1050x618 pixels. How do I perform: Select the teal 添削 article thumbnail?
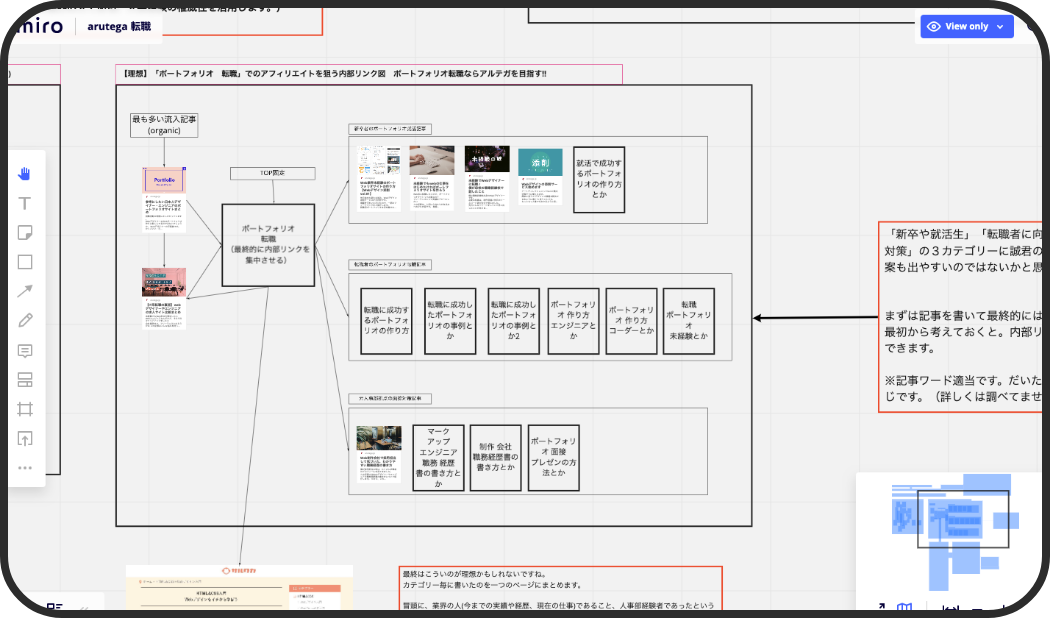pos(540,177)
